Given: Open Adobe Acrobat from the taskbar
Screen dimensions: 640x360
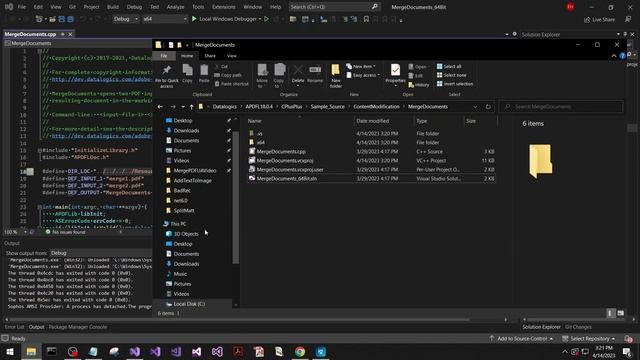Looking at the screenshot, I should click(238, 351).
